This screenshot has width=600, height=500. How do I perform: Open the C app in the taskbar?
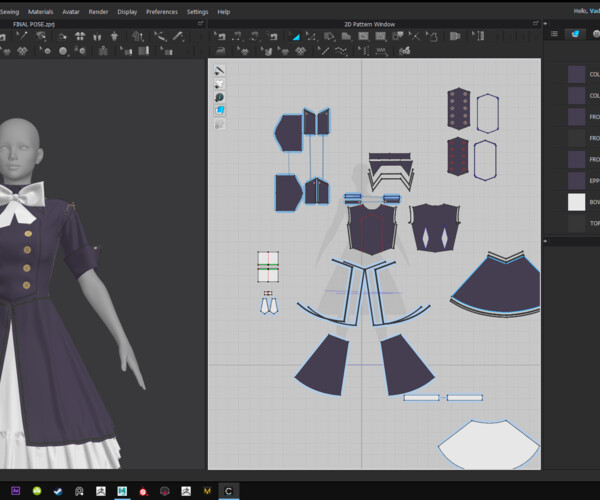coord(228,491)
